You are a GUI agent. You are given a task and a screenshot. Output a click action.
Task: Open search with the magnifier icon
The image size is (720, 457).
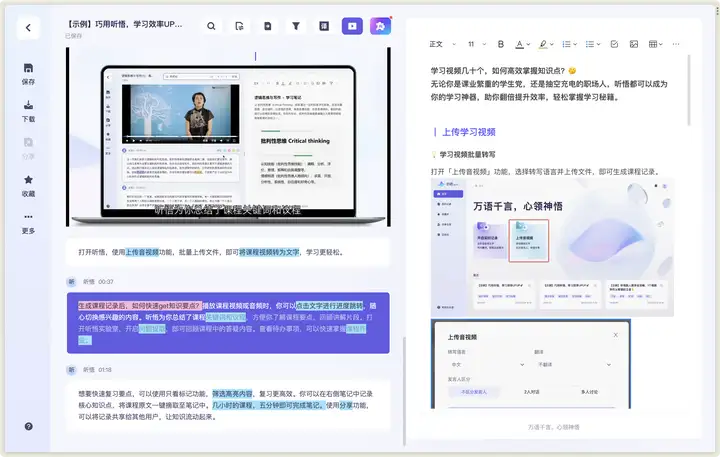[x=211, y=26]
